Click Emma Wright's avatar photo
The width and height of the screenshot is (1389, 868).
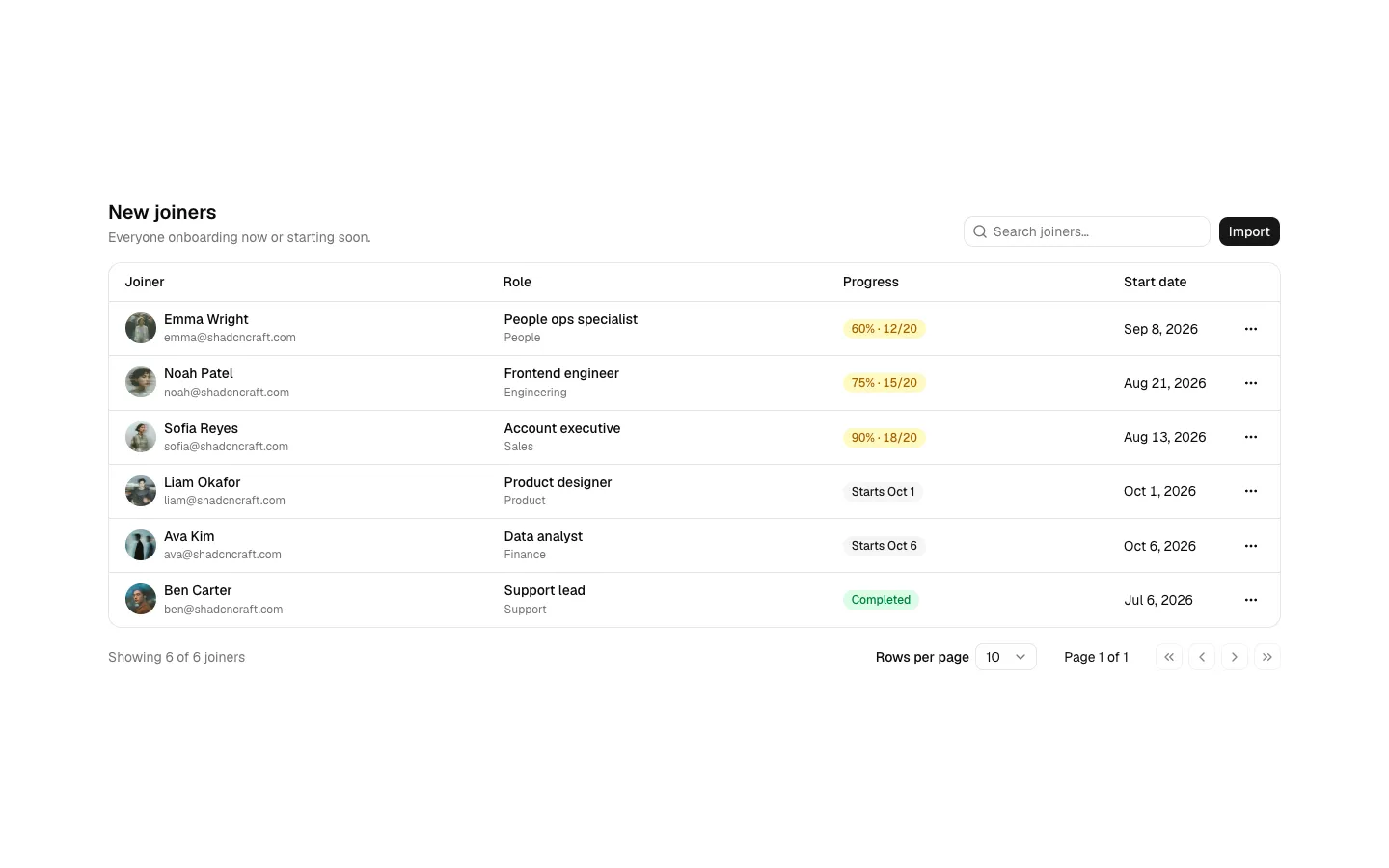(x=141, y=328)
